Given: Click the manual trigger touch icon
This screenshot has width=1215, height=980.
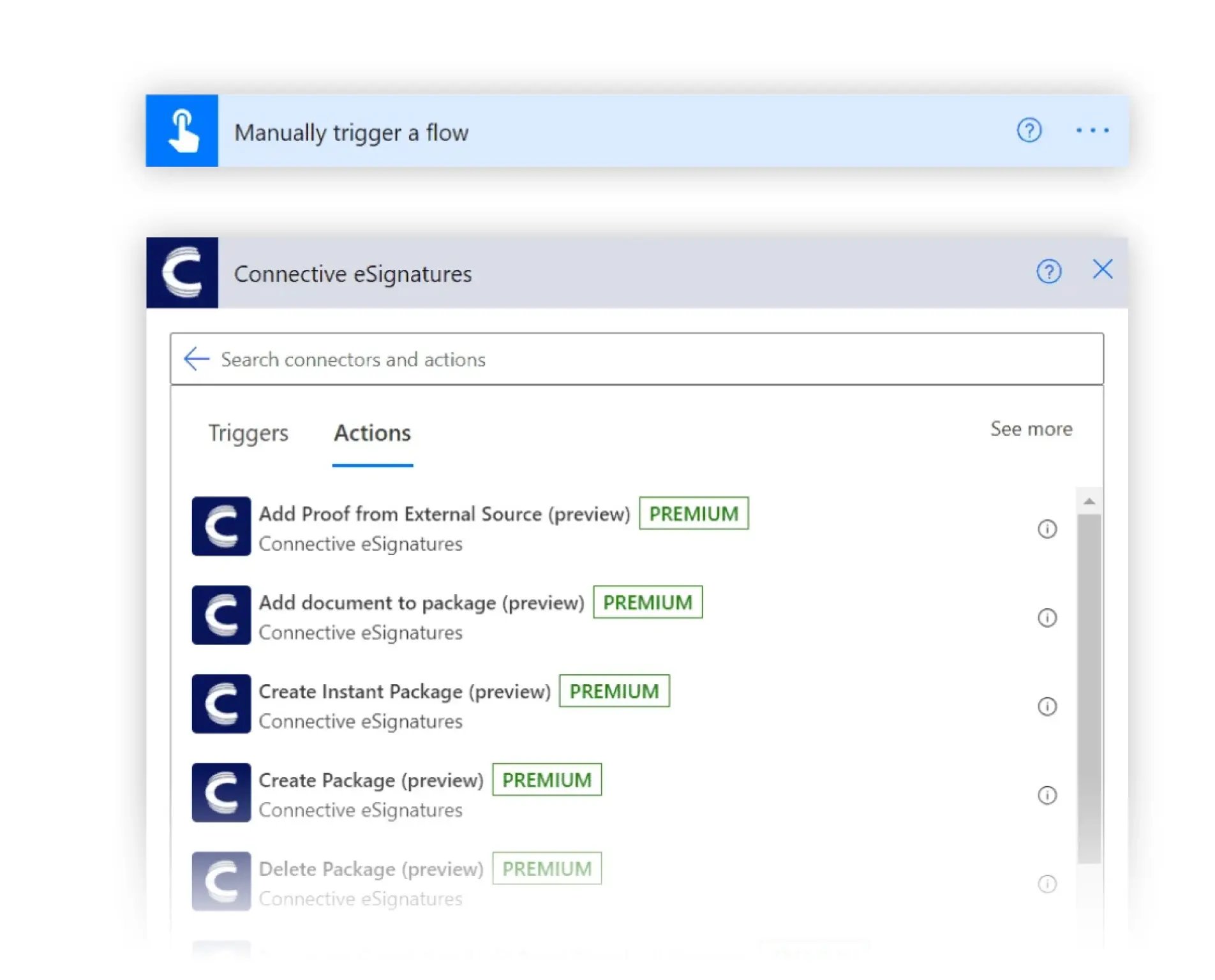Looking at the screenshot, I should pos(183,130).
